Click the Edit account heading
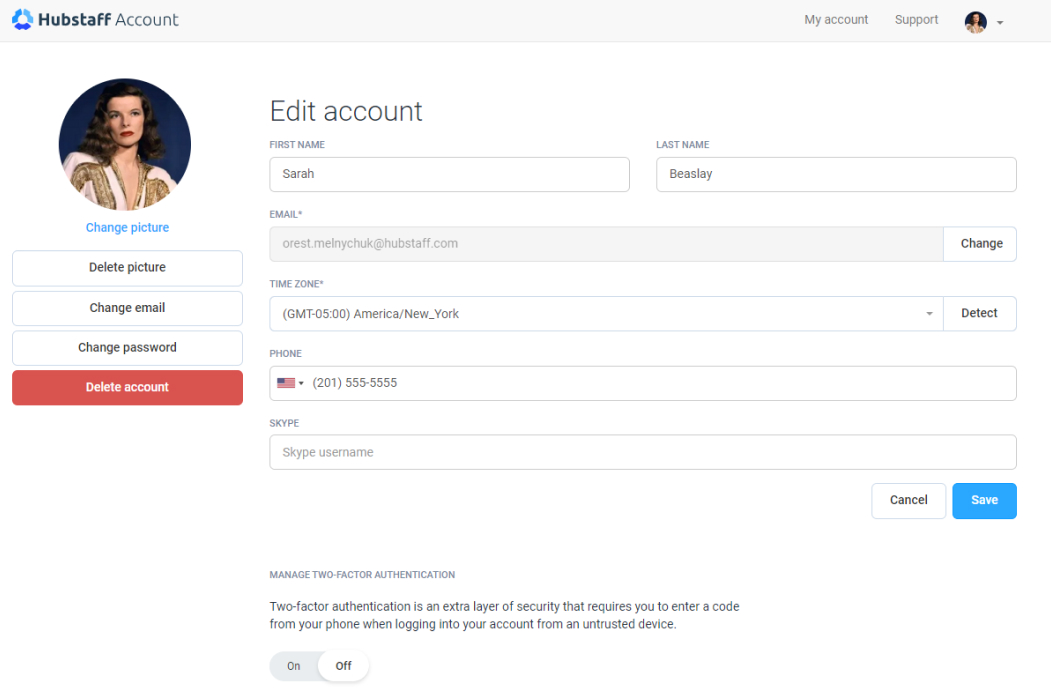1051x691 pixels. click(346, 111)
